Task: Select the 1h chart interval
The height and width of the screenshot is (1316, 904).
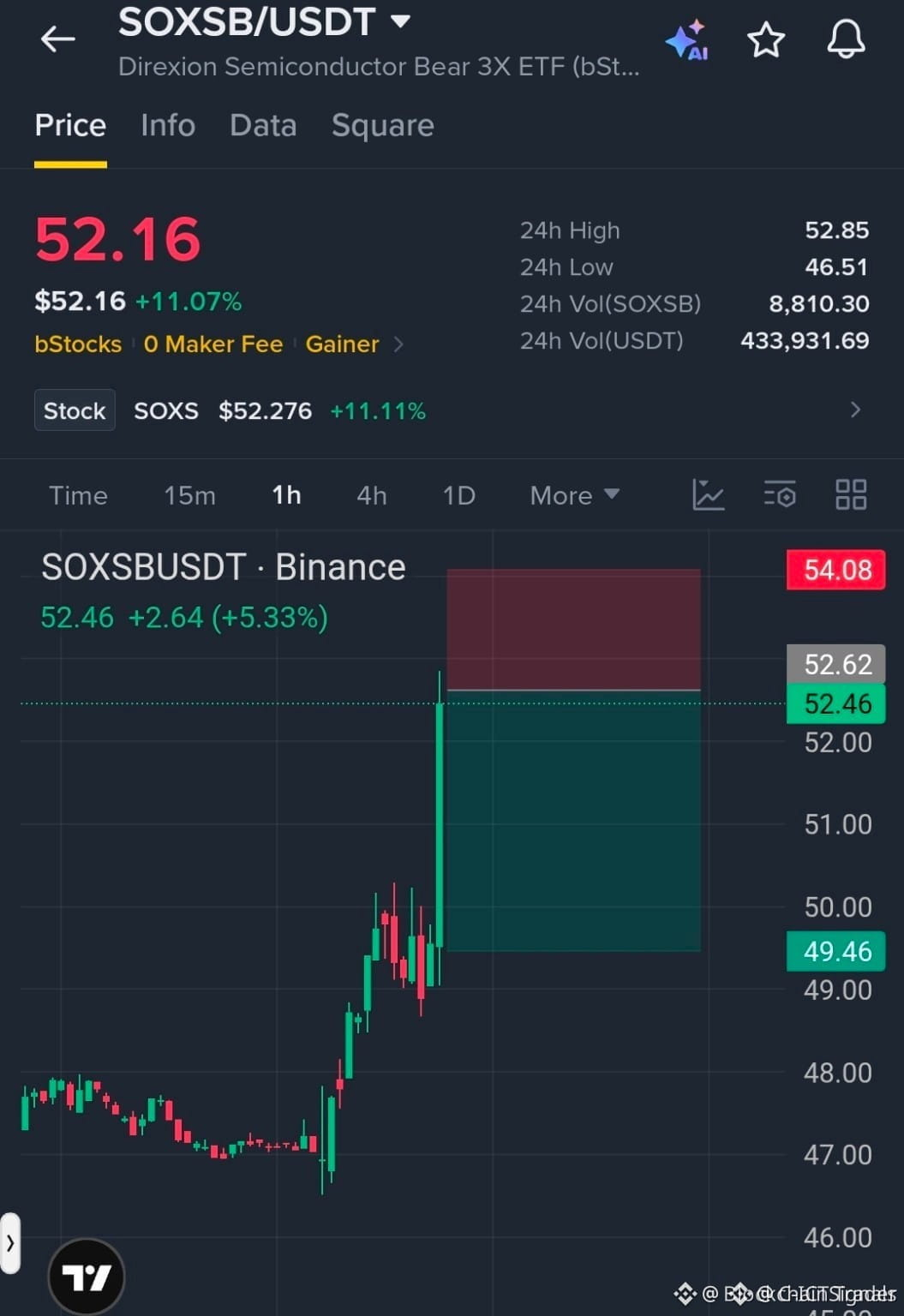Action: pos(286,495)
